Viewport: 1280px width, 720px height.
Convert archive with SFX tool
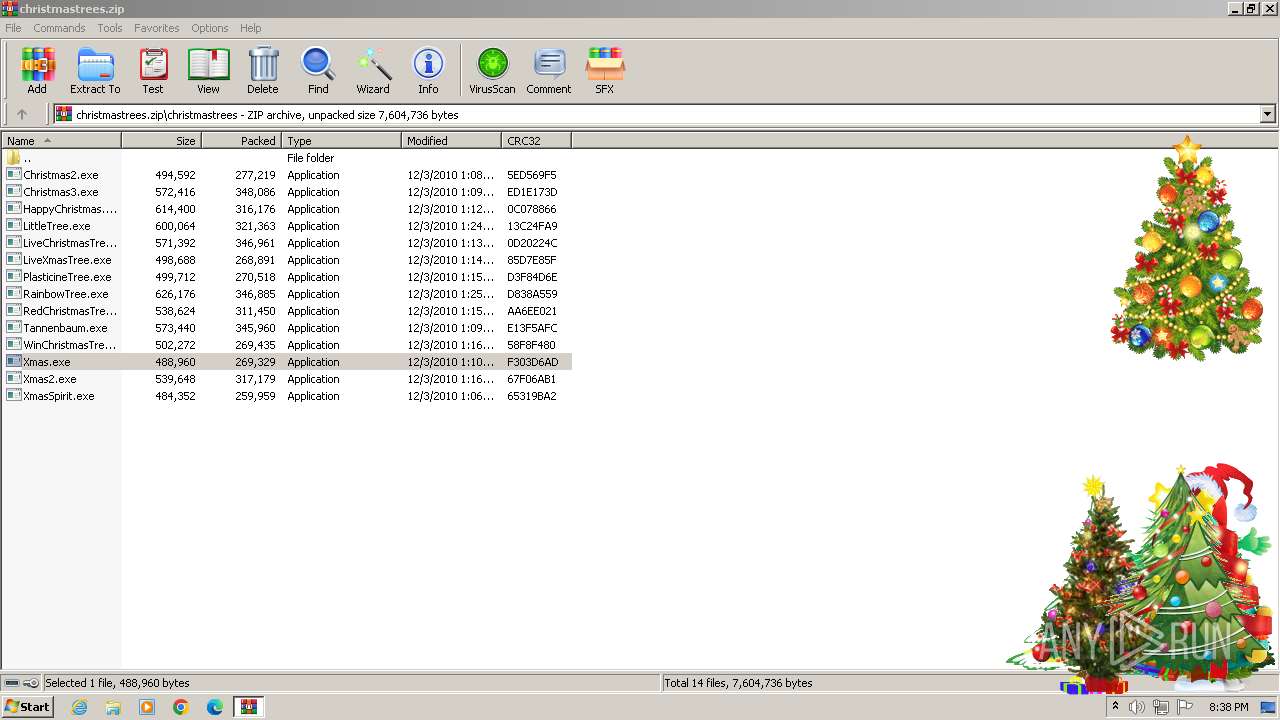[605, 70]
